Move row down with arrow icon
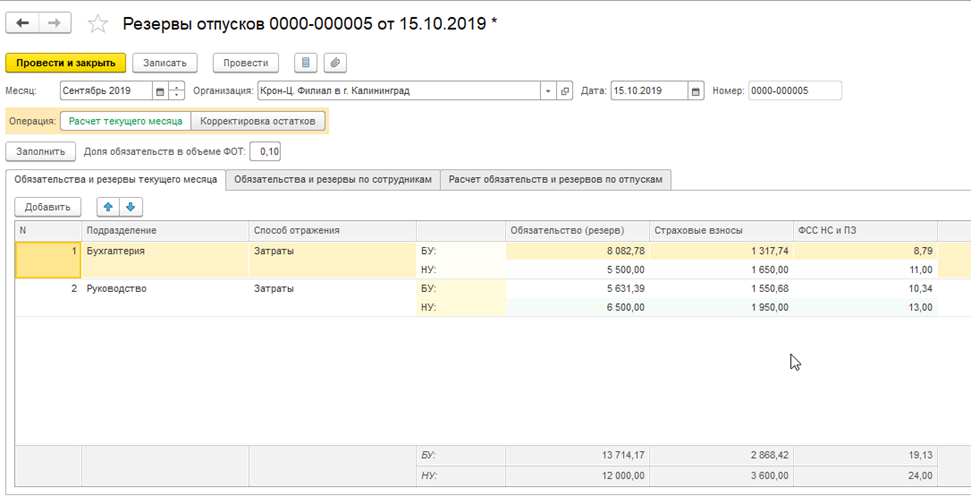Image resolution: width=971 pixels, height=496 pixels. tap(130, 207)
